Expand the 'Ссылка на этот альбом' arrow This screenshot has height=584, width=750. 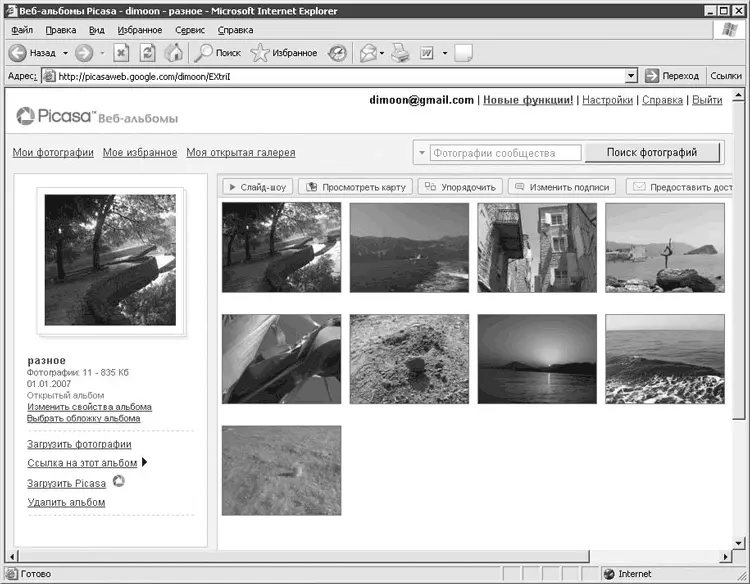click(145, 463)
